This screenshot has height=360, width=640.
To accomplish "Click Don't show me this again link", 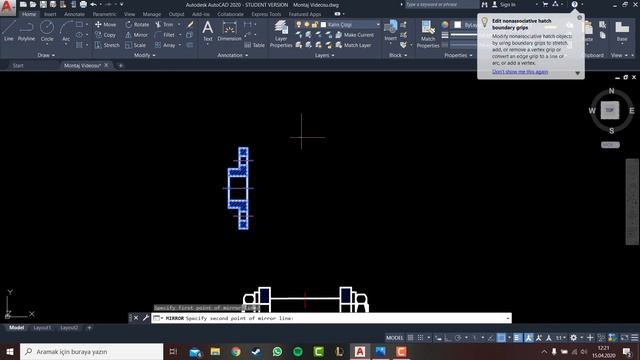I will [520, 72].
